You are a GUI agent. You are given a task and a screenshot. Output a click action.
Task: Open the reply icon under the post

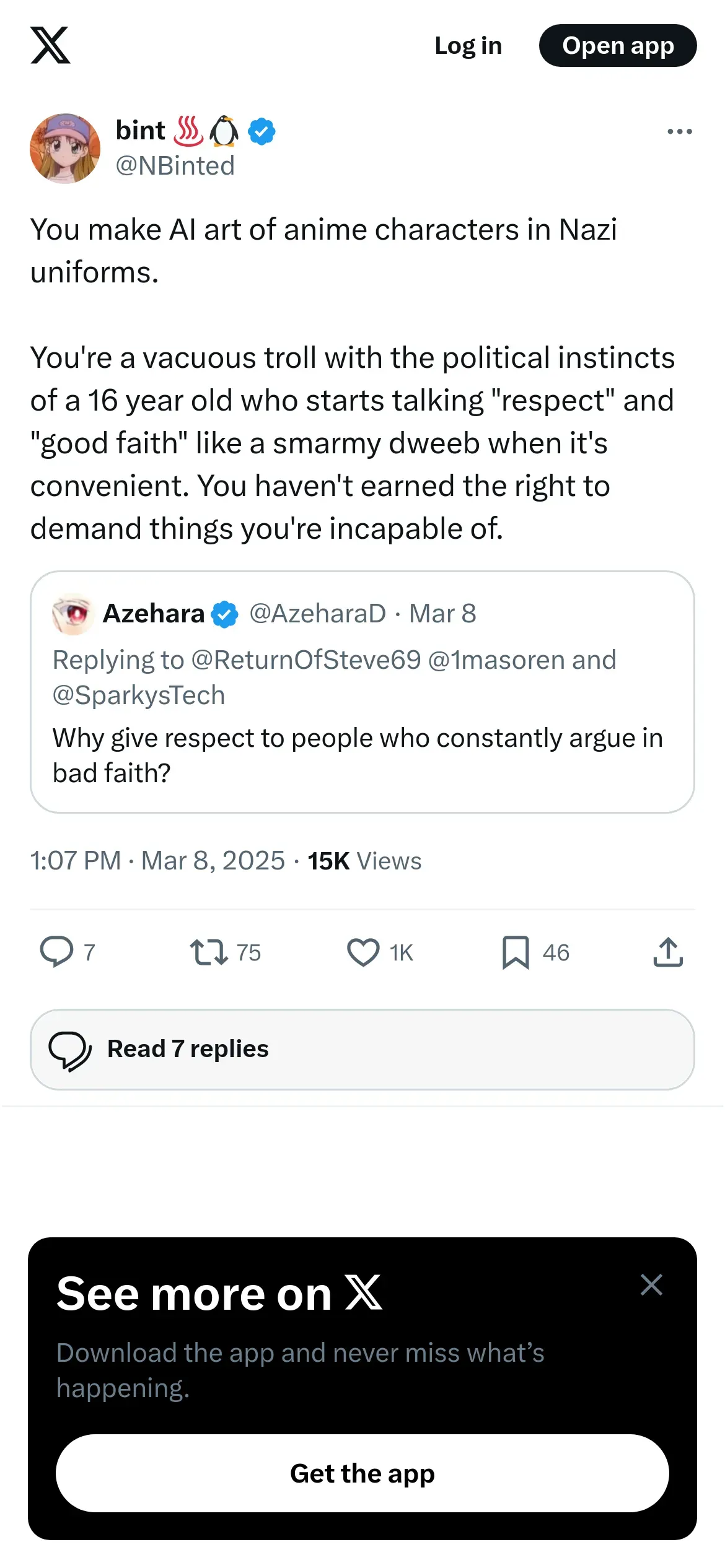click(56, 952)
